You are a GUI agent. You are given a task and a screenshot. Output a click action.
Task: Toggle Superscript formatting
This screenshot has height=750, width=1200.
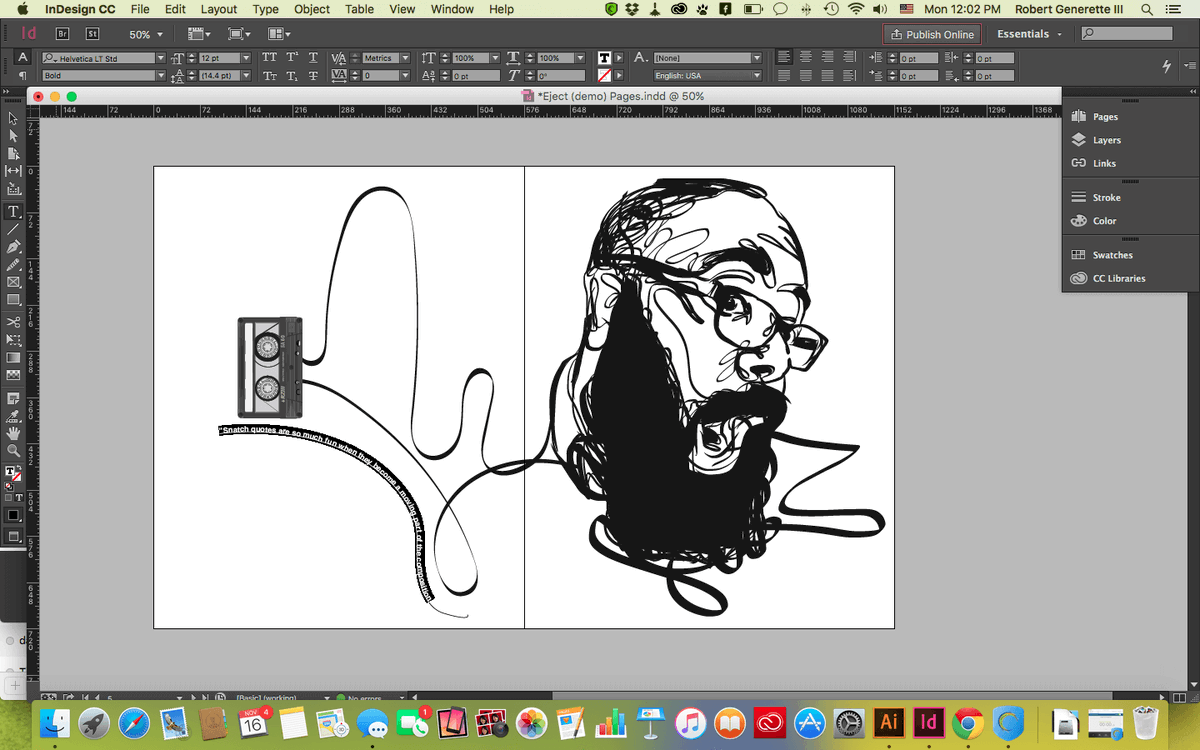[x=292, y=58]
